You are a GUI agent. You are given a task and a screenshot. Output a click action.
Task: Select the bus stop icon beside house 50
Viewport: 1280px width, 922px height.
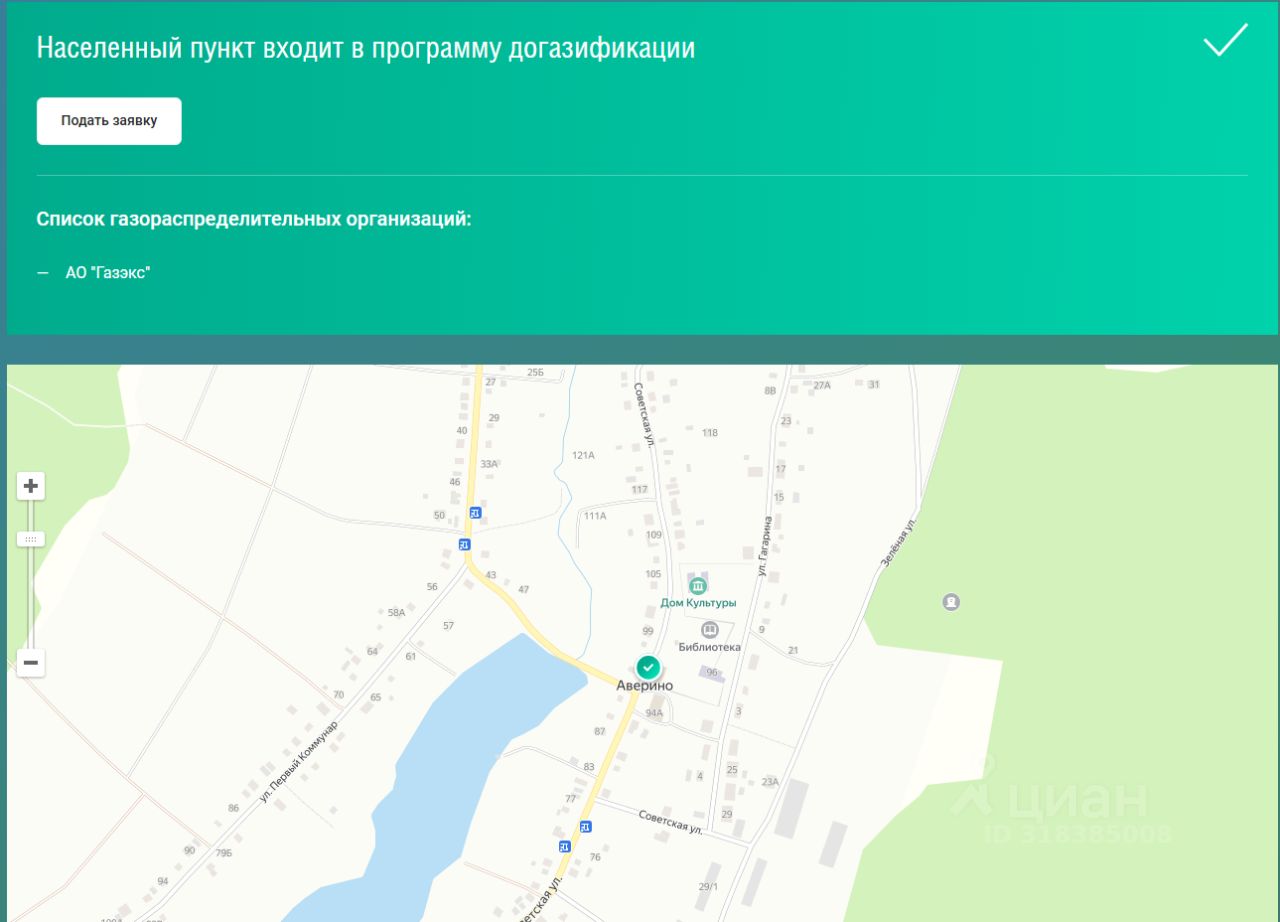coord(475,513)
